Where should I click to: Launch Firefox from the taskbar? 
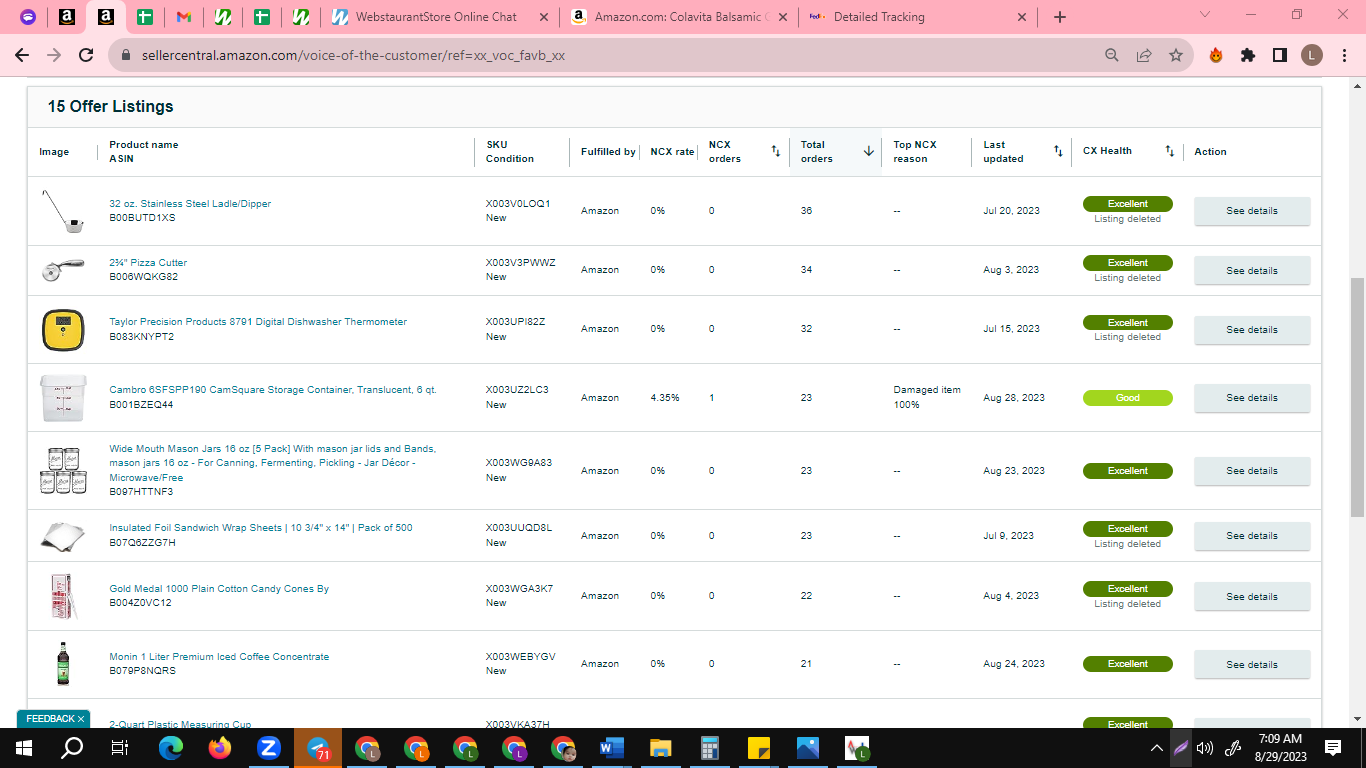tap(220, 748)
